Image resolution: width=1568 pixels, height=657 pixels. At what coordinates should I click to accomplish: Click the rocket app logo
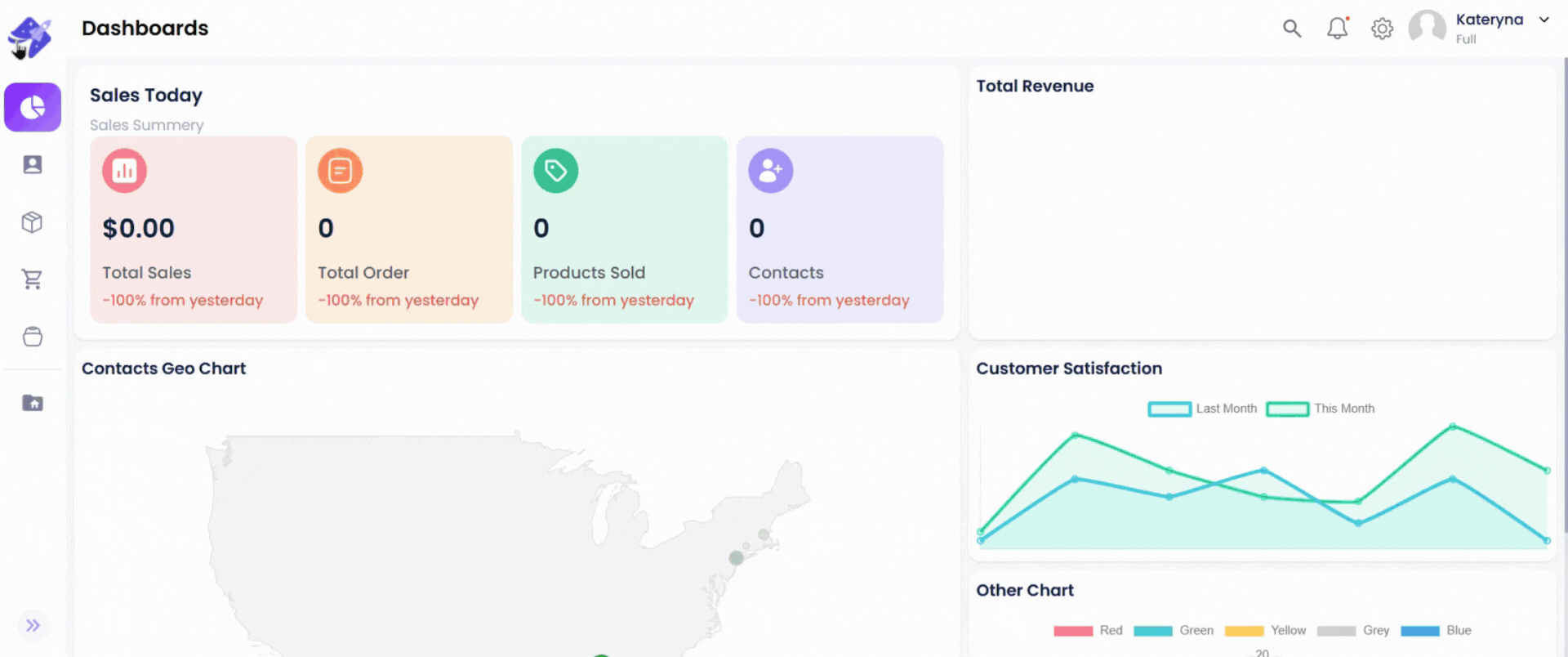[31, 37]
